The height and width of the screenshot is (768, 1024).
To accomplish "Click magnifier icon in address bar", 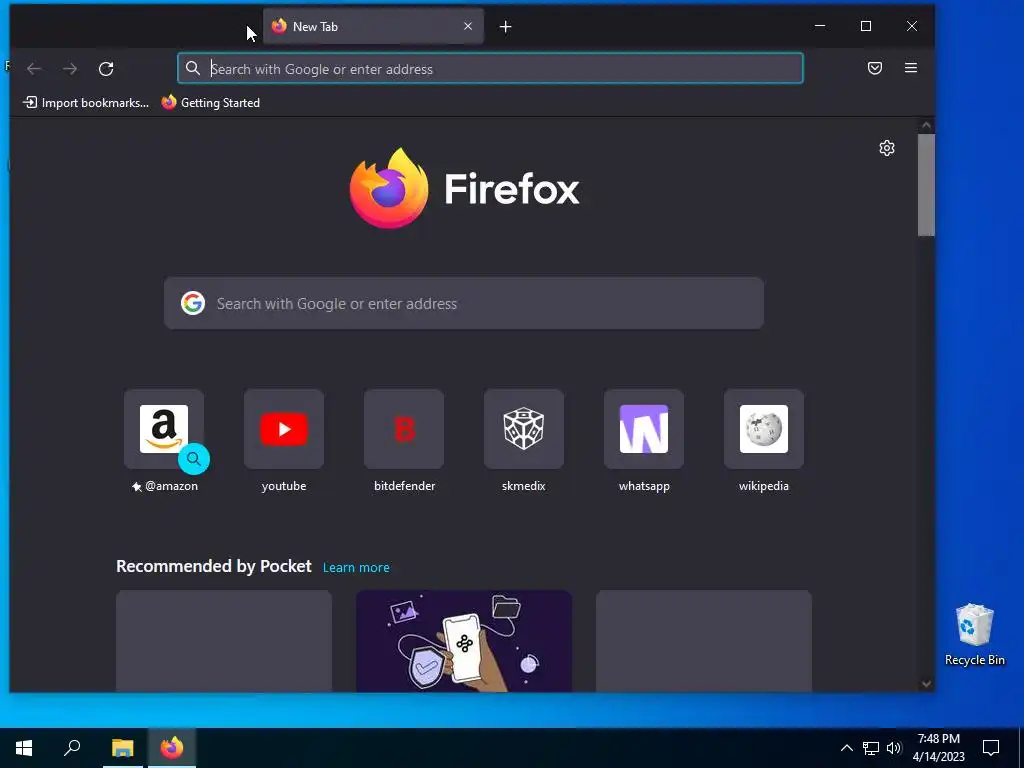I will 193,69.
